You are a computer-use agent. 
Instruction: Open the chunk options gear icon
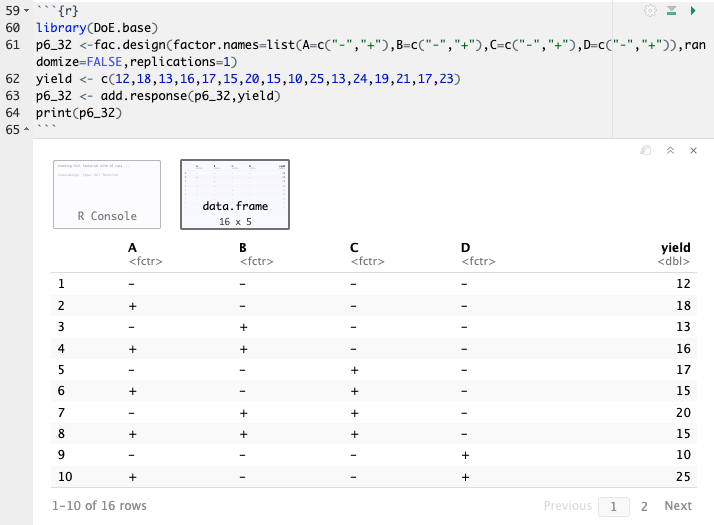coord(650,10)
